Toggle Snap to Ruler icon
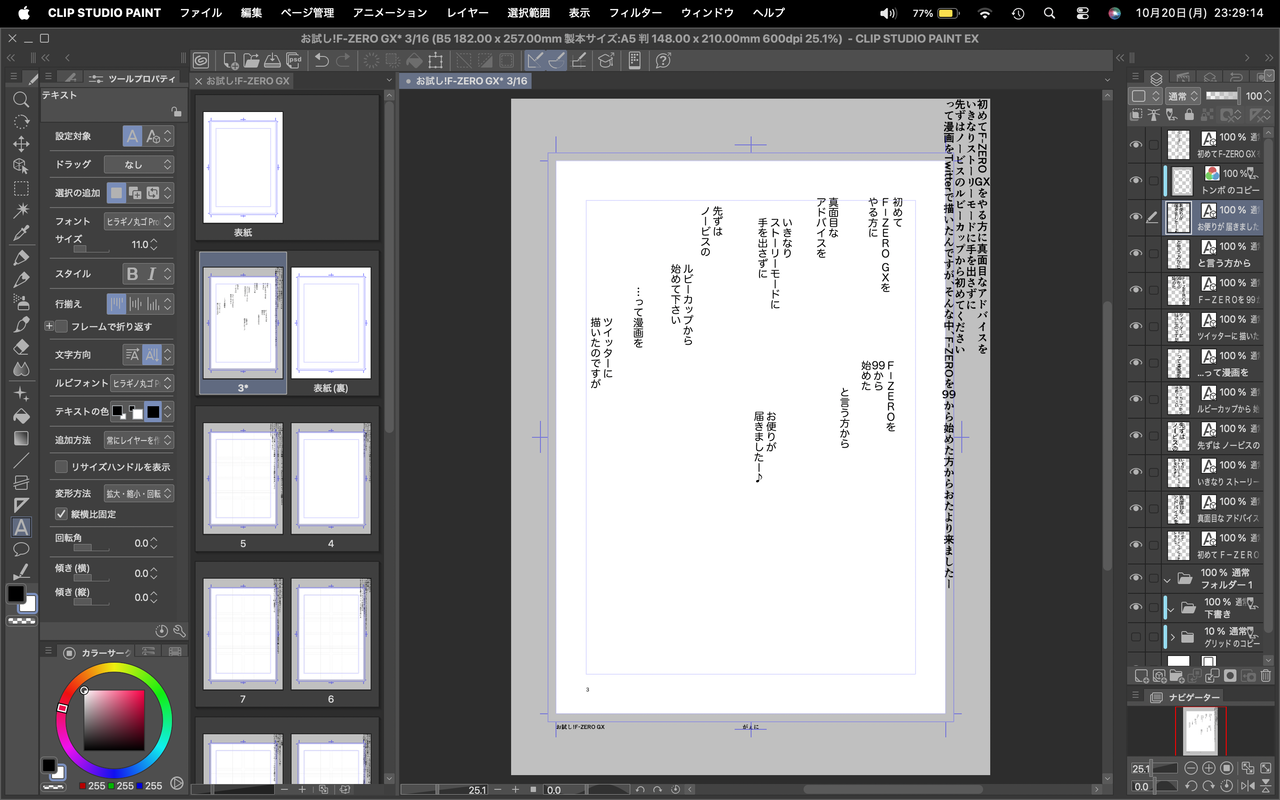 point(535,61)
